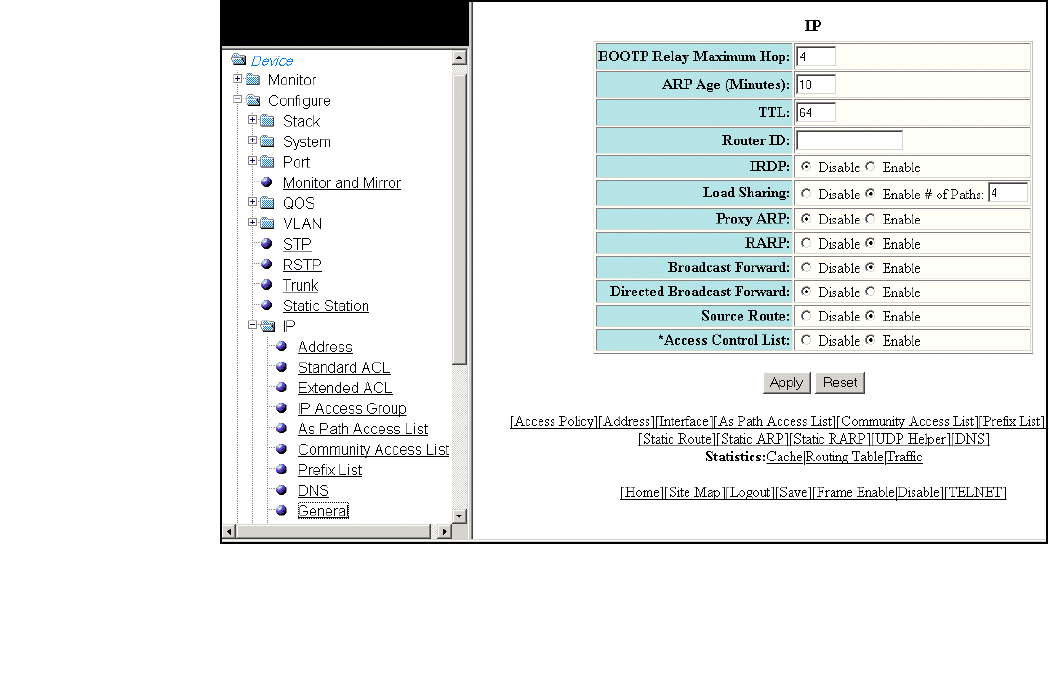Image resolution: width=1049 pixels, height=700 pixels.
Task: Expand the QOS tree node
Action: point(252,201)
